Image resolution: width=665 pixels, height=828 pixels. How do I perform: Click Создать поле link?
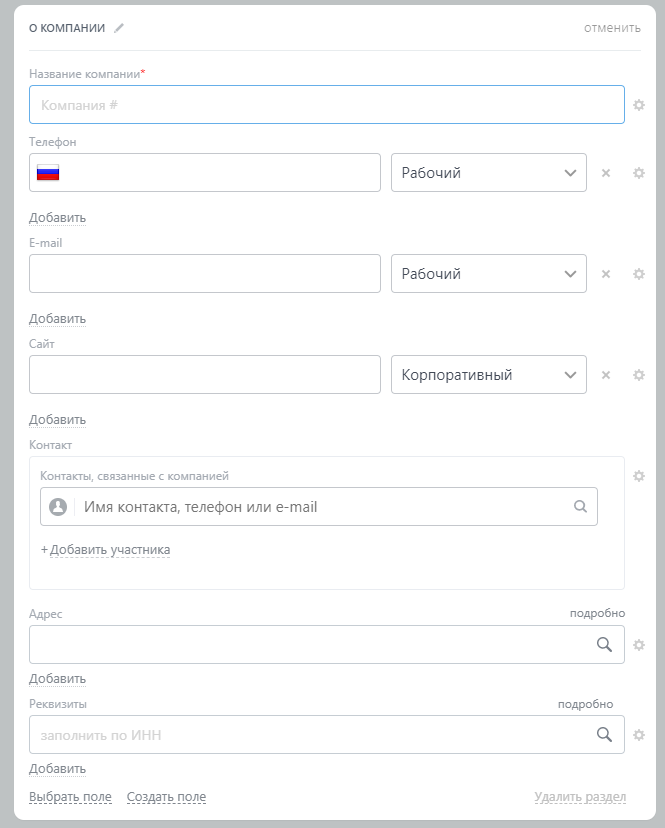tap(166, 797)
